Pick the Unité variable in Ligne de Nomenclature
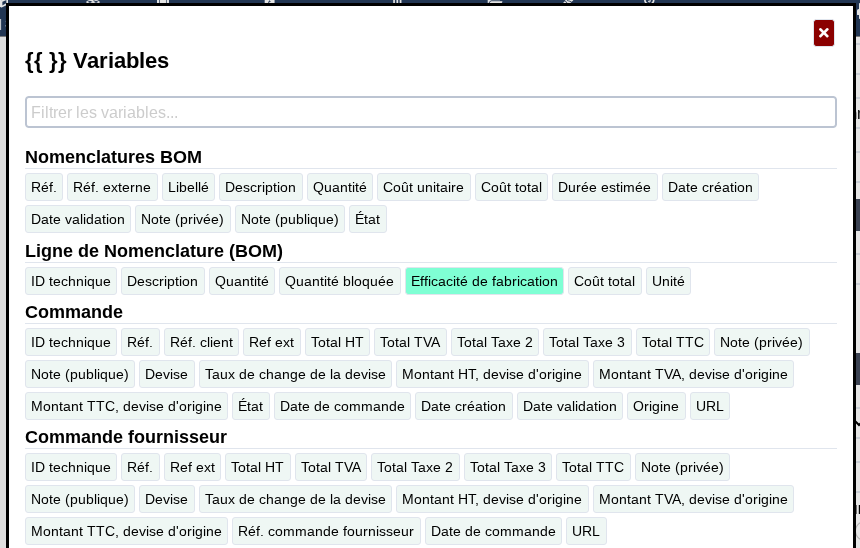Viewport: 860px width, 548px height. (x=668, y=281)
